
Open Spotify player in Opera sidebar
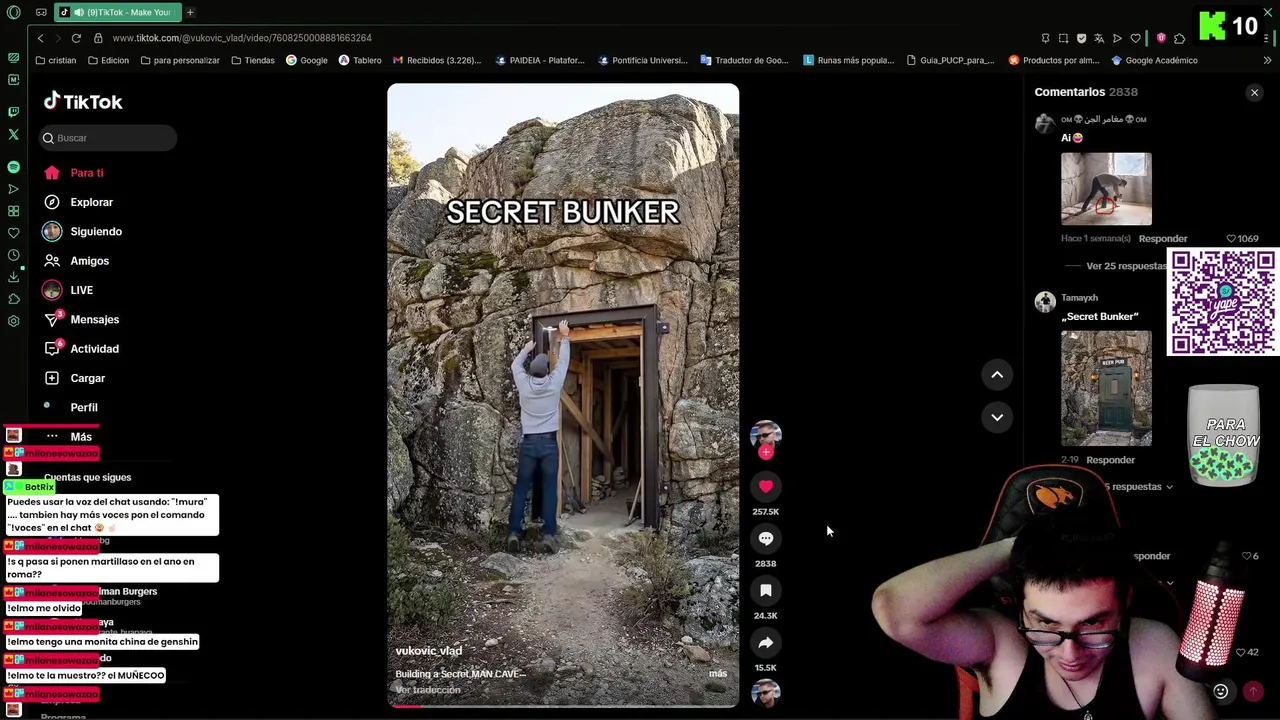click(x=13, y=167)
